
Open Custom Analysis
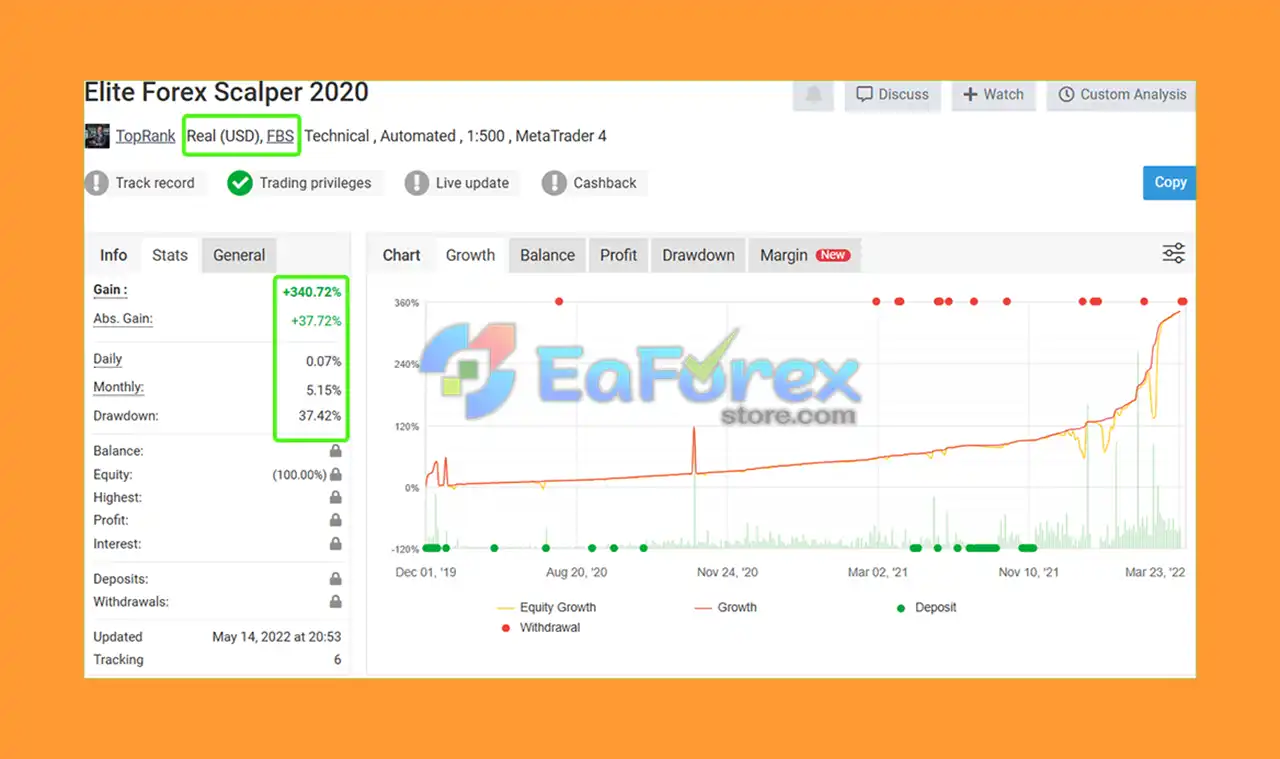click(1121, 94)
